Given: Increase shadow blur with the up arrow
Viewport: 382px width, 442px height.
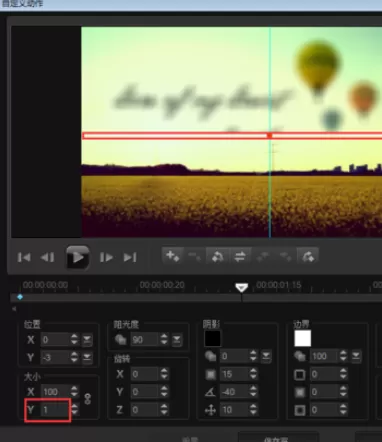Looking at the screenshot, I should click(253, 371).
